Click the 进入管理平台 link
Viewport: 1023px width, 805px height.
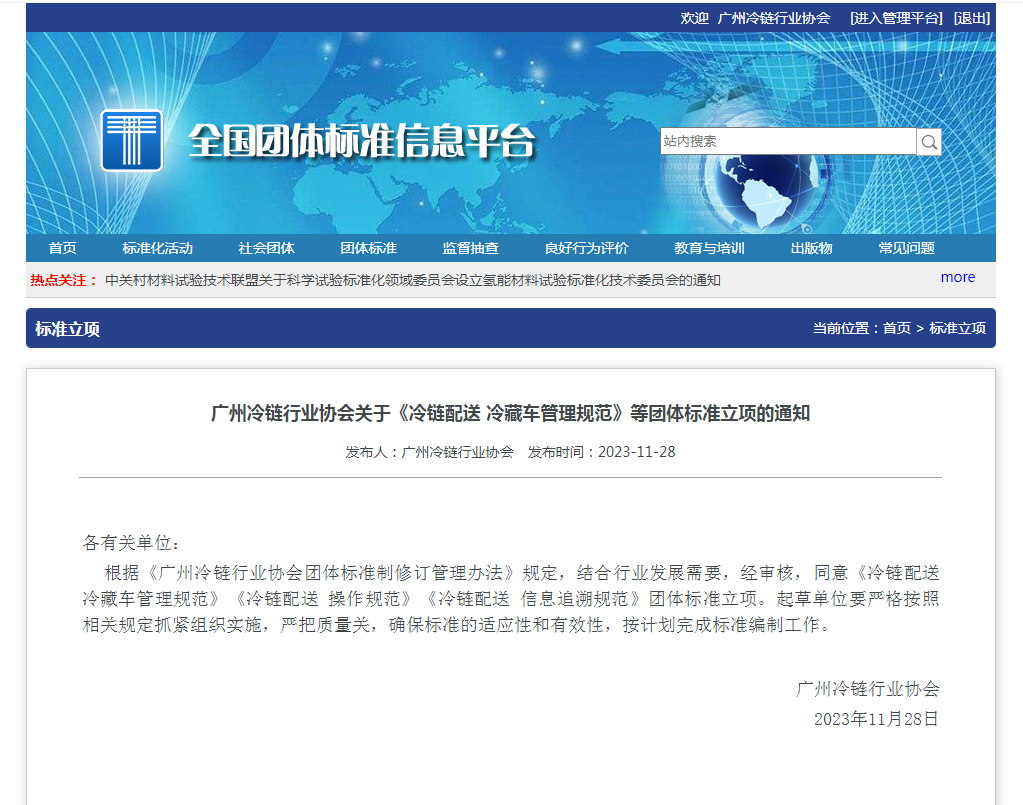896,18
